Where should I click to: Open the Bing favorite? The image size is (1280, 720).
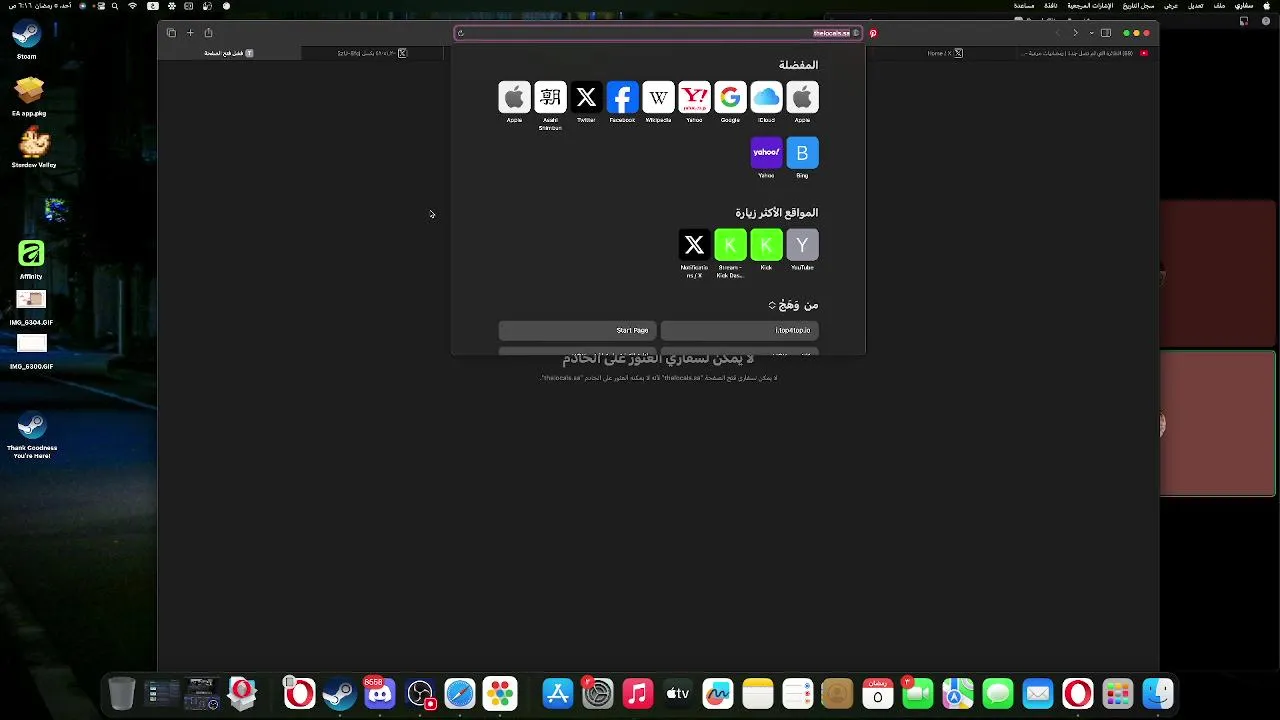(802, 153)
